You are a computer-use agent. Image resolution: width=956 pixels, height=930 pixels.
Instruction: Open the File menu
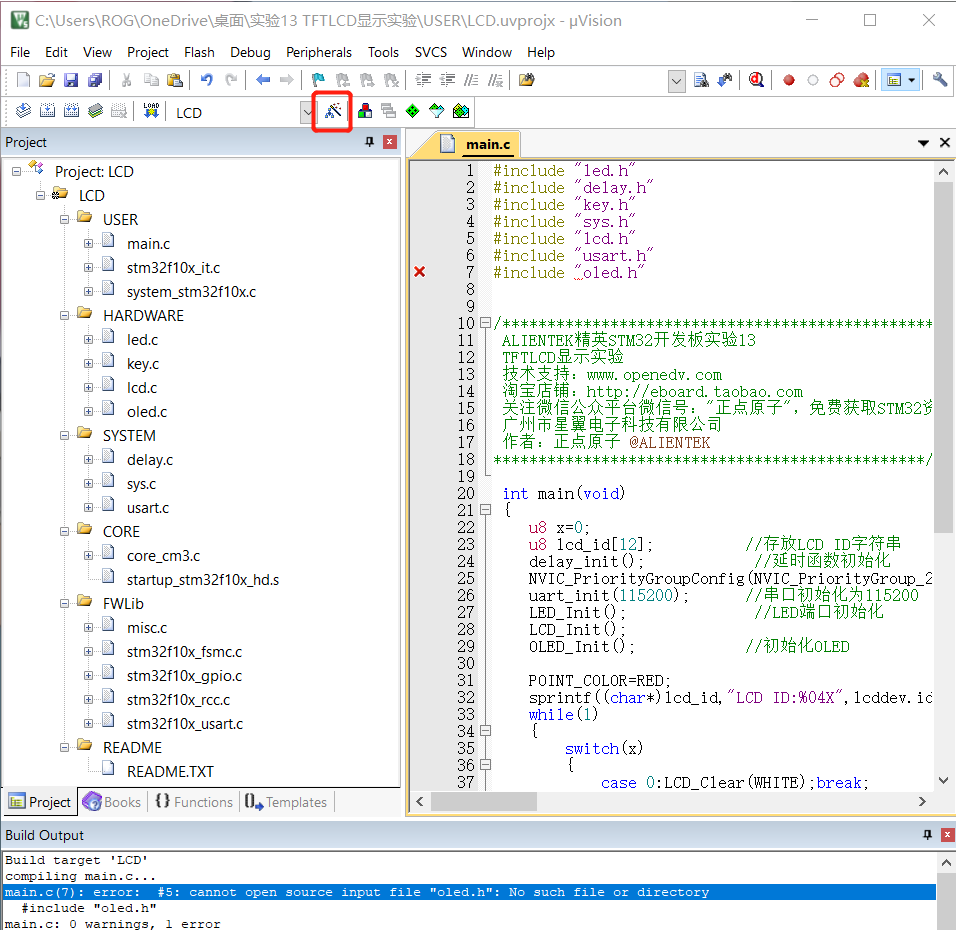point(20,52)
